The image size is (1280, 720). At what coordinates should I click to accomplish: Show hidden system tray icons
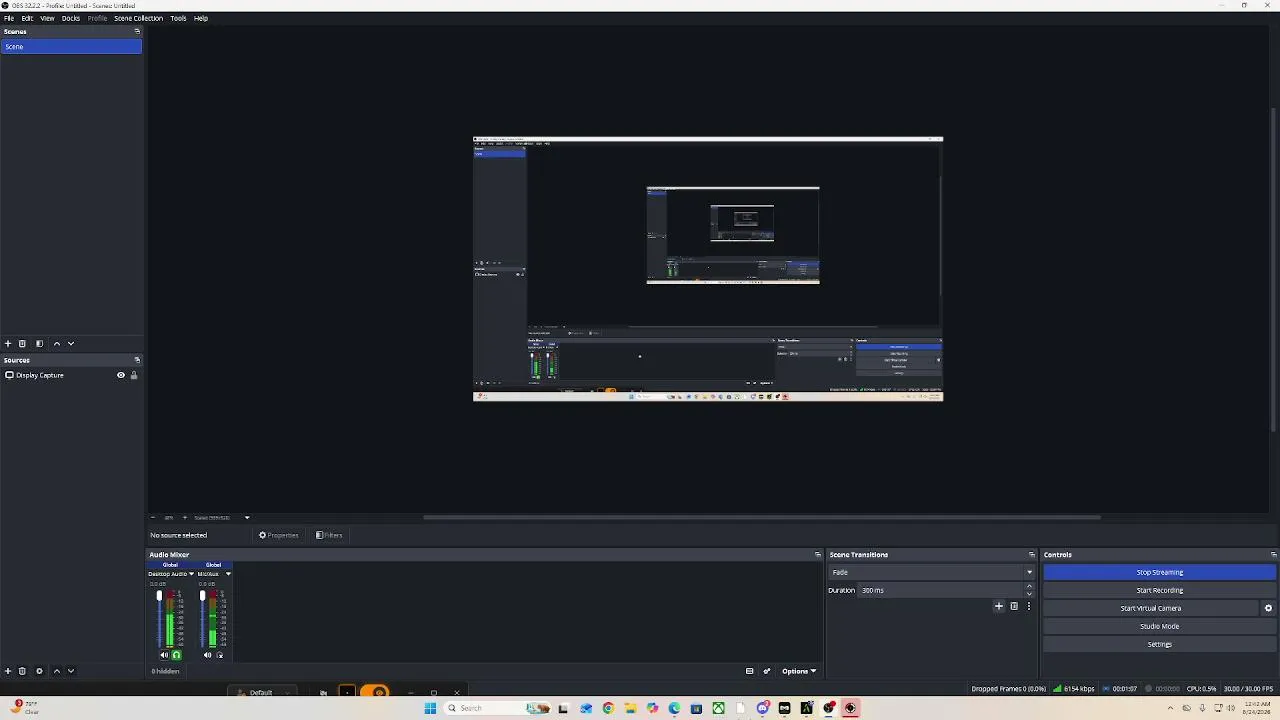point(1170,708)
